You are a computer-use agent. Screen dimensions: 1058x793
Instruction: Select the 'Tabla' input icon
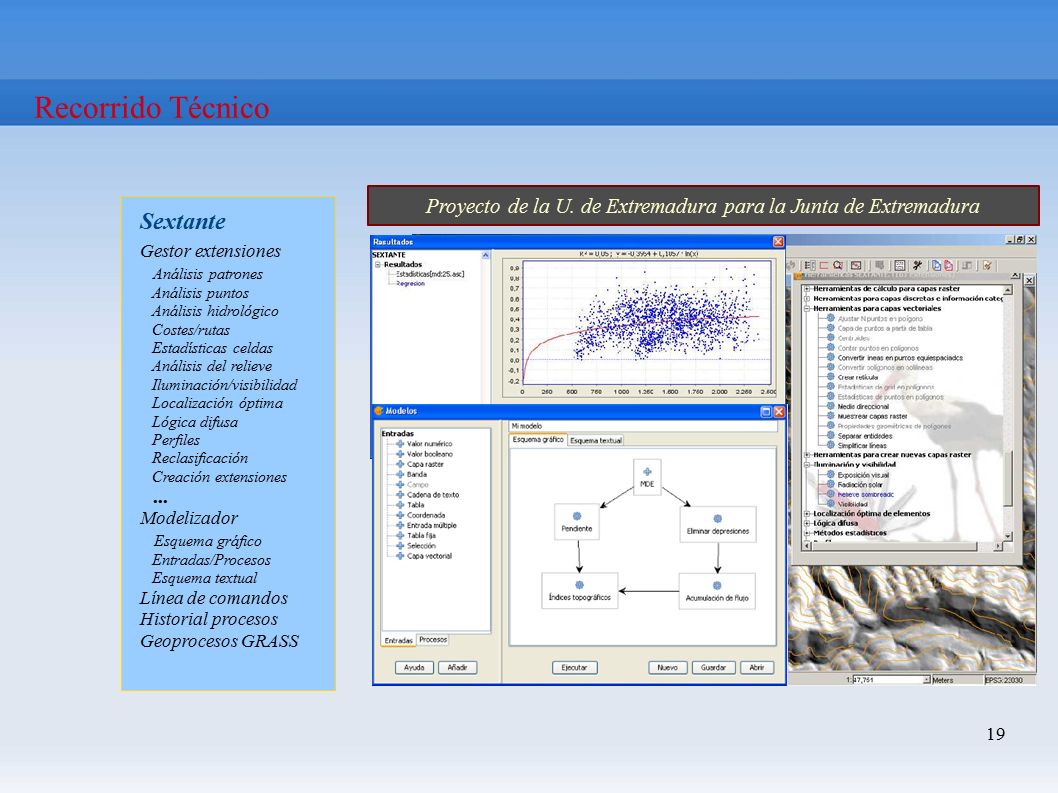400,505
